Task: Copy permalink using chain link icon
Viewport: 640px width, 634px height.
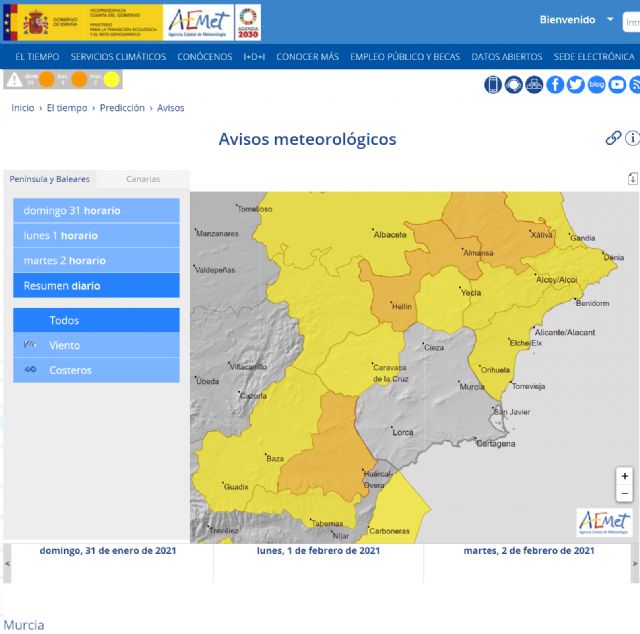Action: tap(613, 138)
